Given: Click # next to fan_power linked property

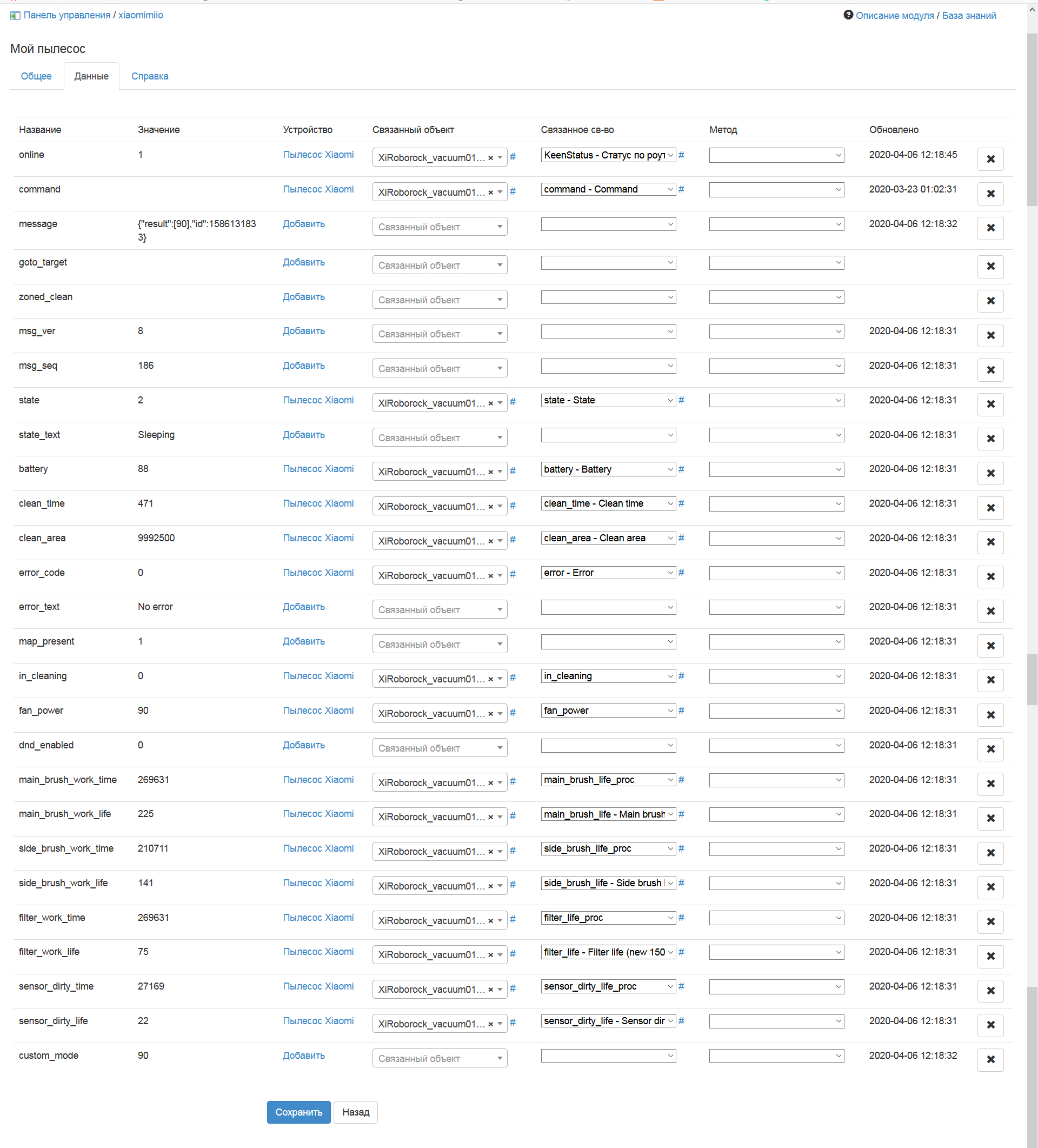Looking at the screenshot, I should pos(681,710).
